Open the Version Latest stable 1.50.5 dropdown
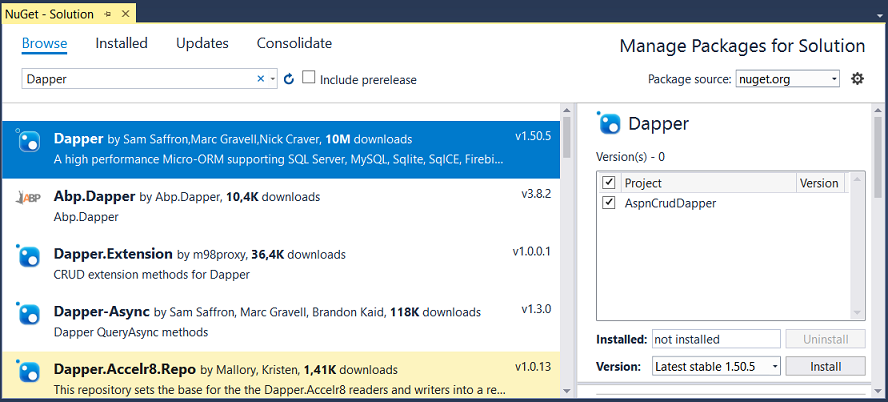888x402 pixels. click(x=775, y=366)
